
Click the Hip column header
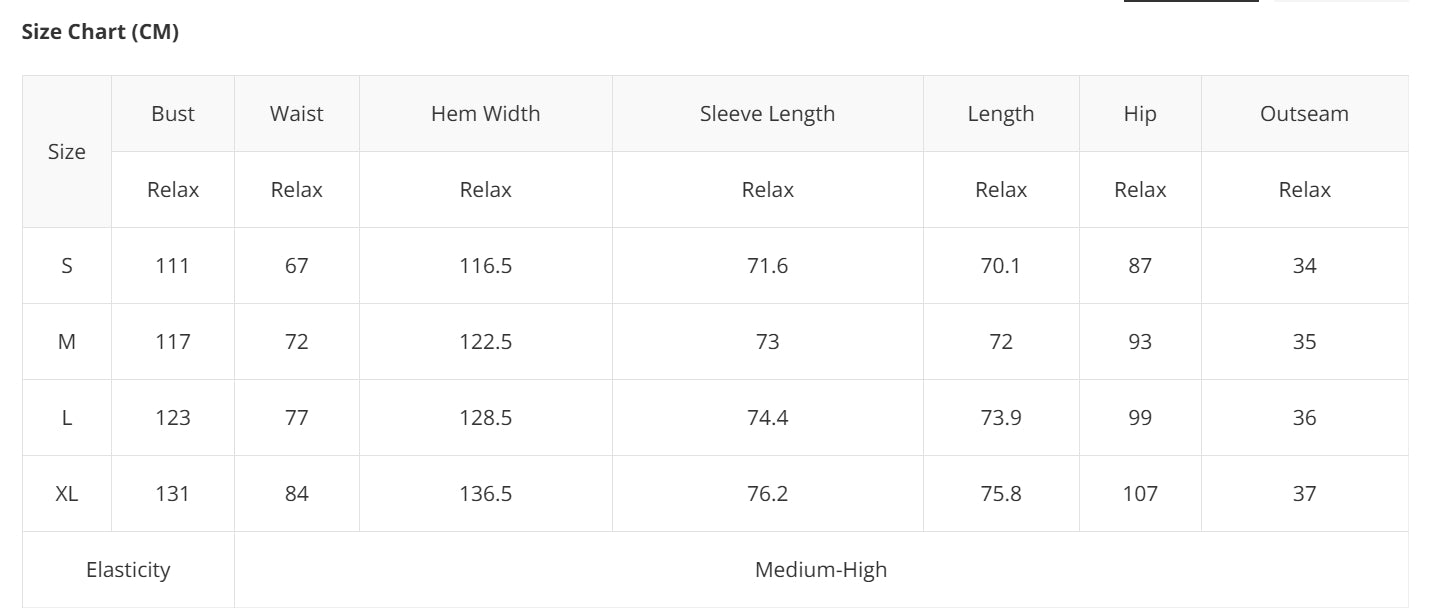pos(1140,114)
